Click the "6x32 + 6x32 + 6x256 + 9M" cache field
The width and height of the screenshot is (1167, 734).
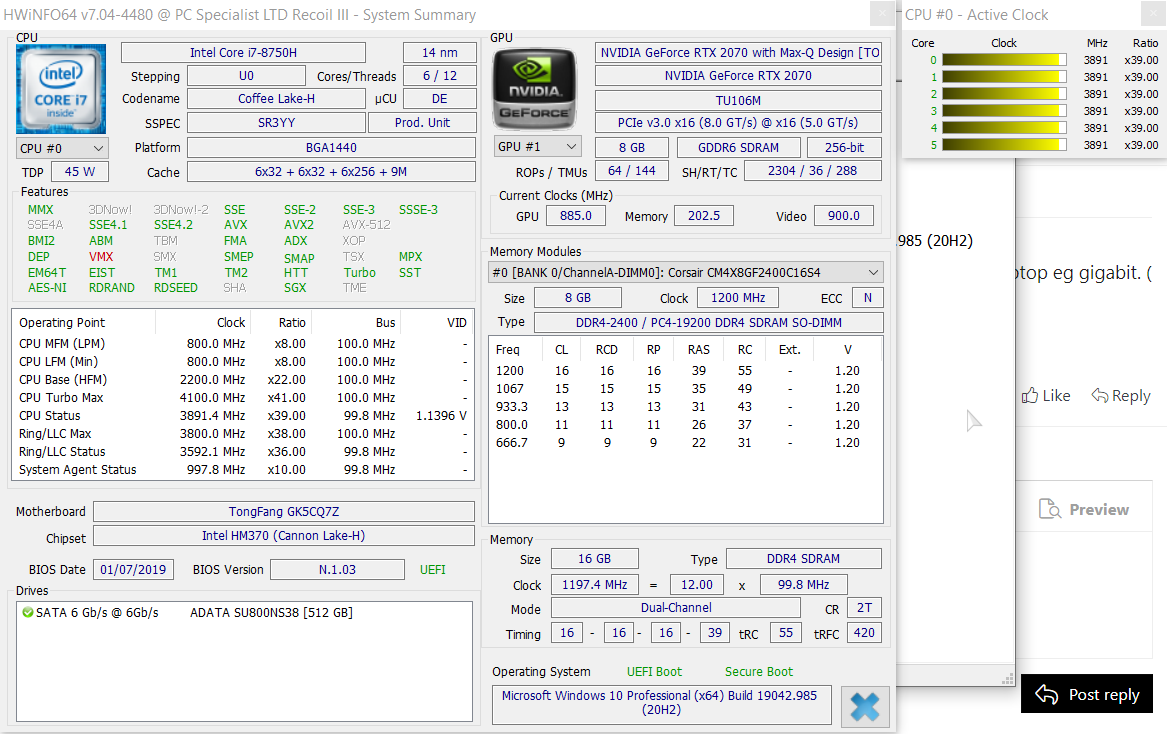click(331, 172)
